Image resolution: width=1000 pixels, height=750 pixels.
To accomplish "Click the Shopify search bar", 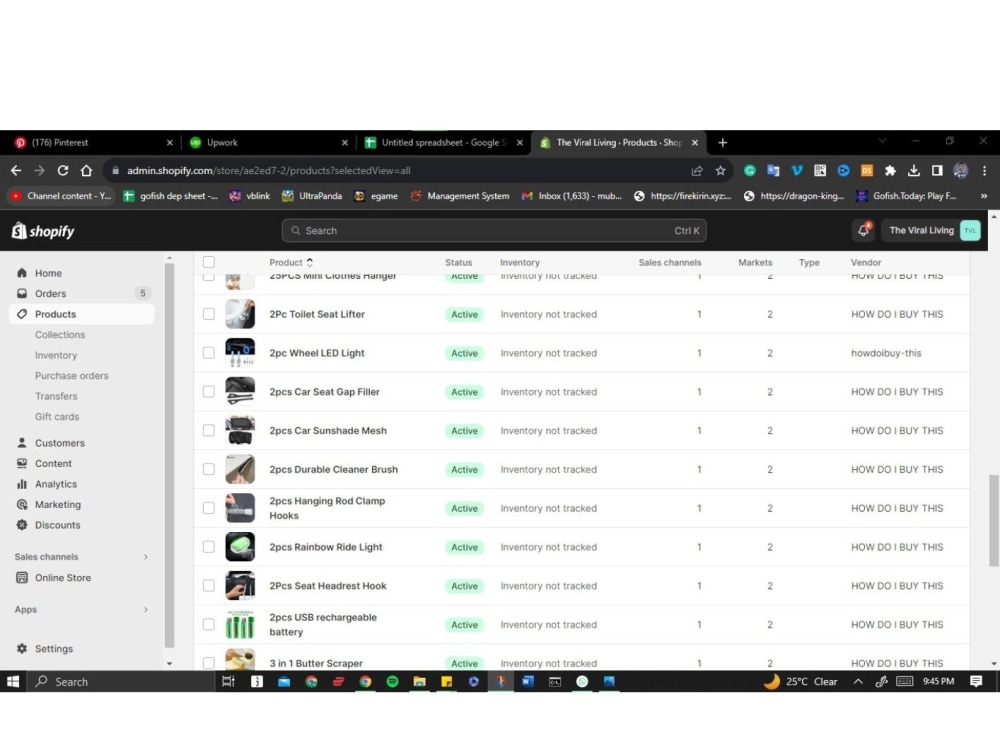I will point(493,230).
